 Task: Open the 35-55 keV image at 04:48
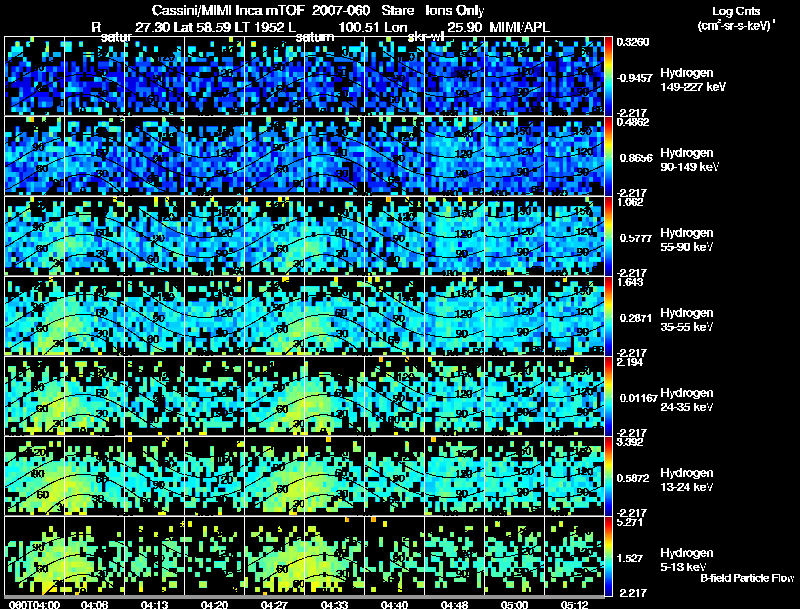click(454, 316)
